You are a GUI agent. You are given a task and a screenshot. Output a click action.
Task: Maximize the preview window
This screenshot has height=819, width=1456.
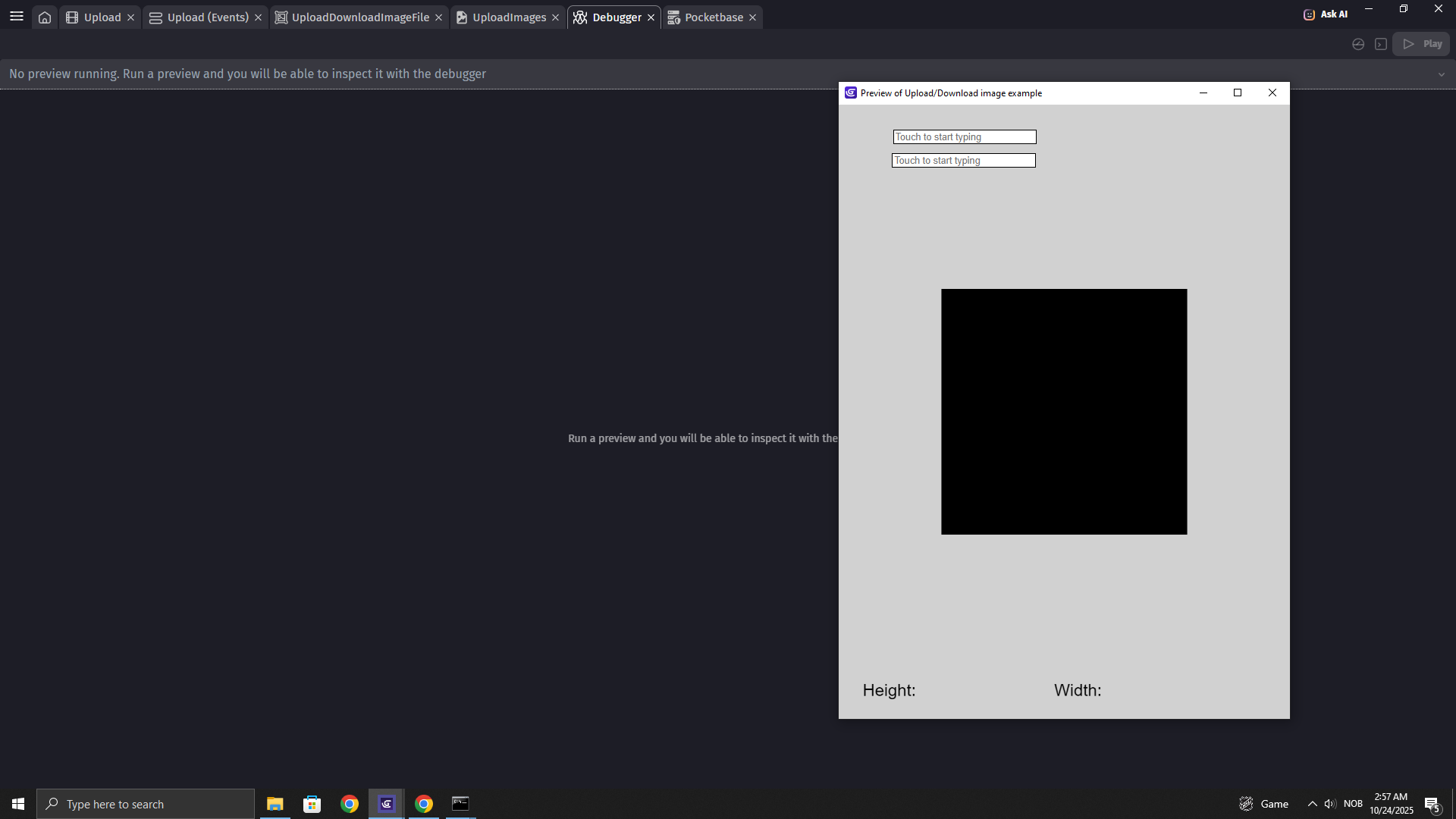coord(1238,93)
